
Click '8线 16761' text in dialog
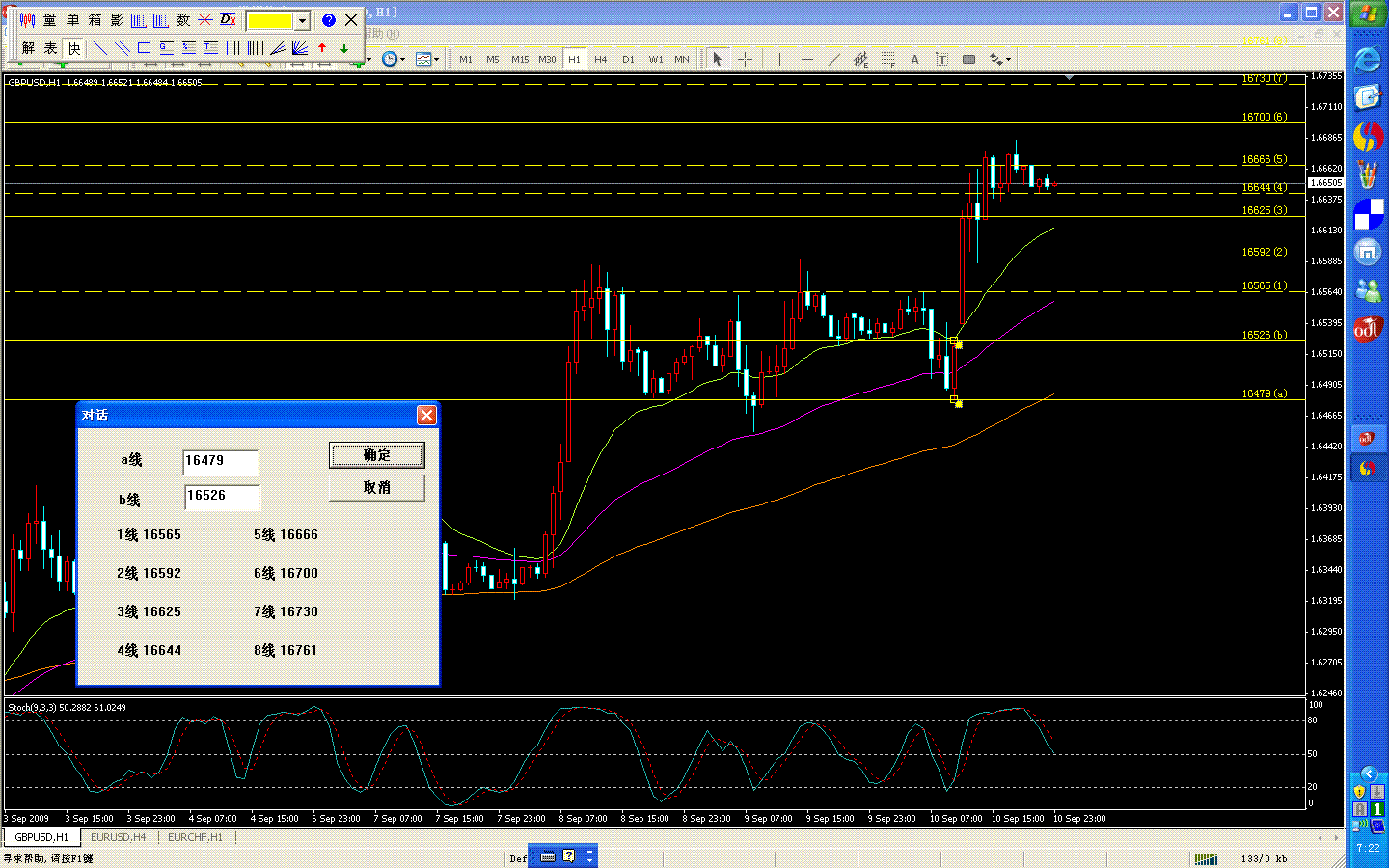[x=286, y=650]
